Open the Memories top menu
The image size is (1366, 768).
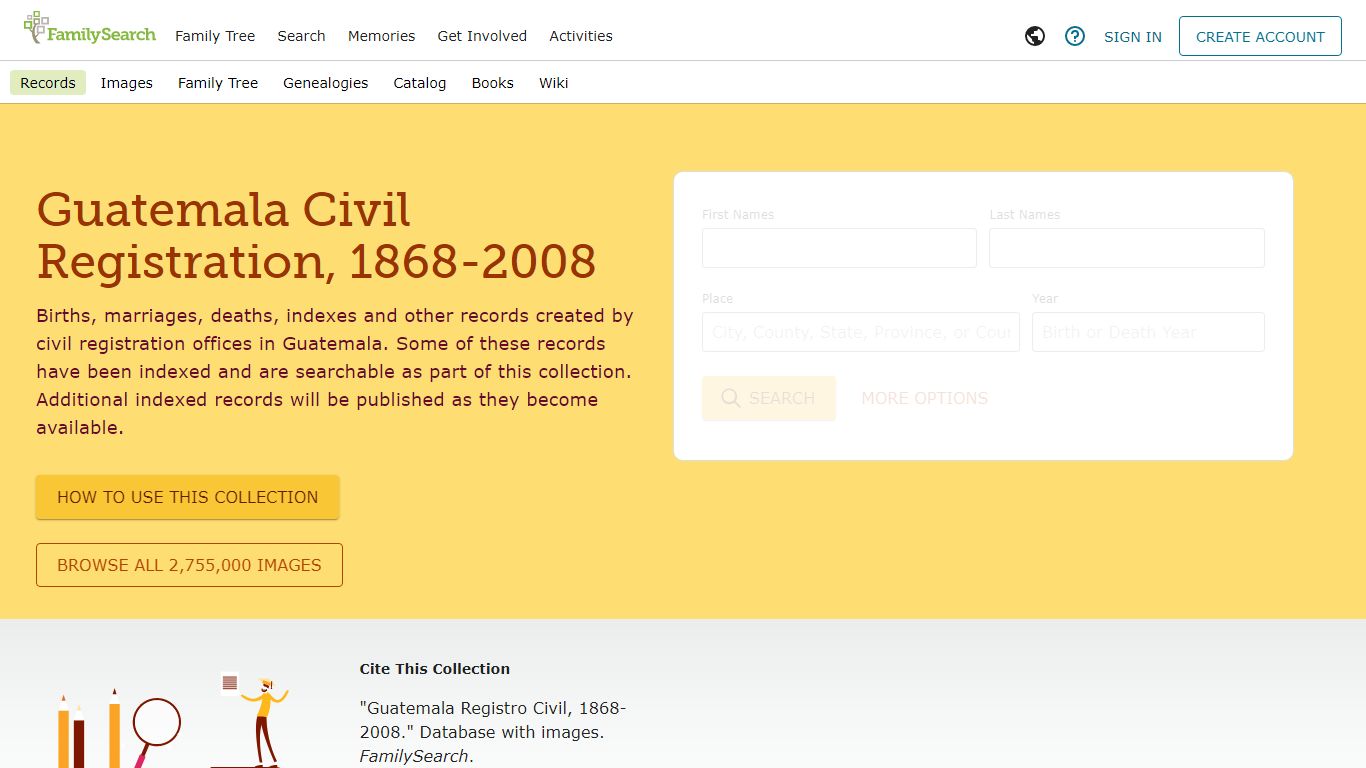click(381, 36)
